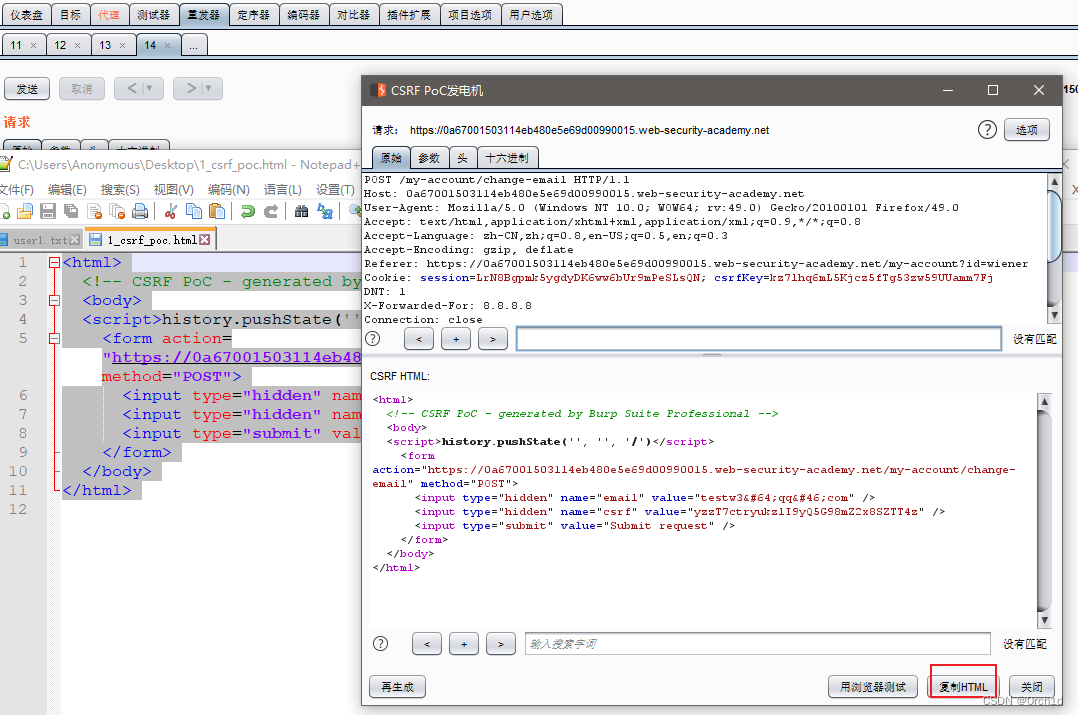Click the '+' button beside the request search field

pyautogui.click(x=456, y=338)
